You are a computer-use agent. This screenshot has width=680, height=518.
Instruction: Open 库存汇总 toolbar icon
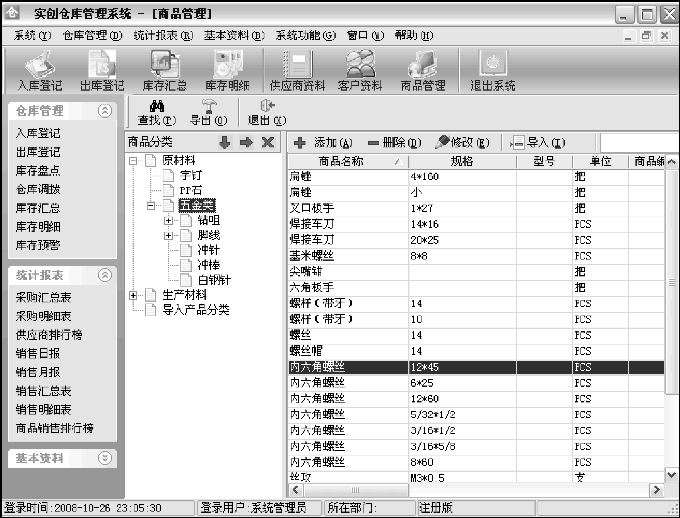pyautogui.click(x=165, y=70)
